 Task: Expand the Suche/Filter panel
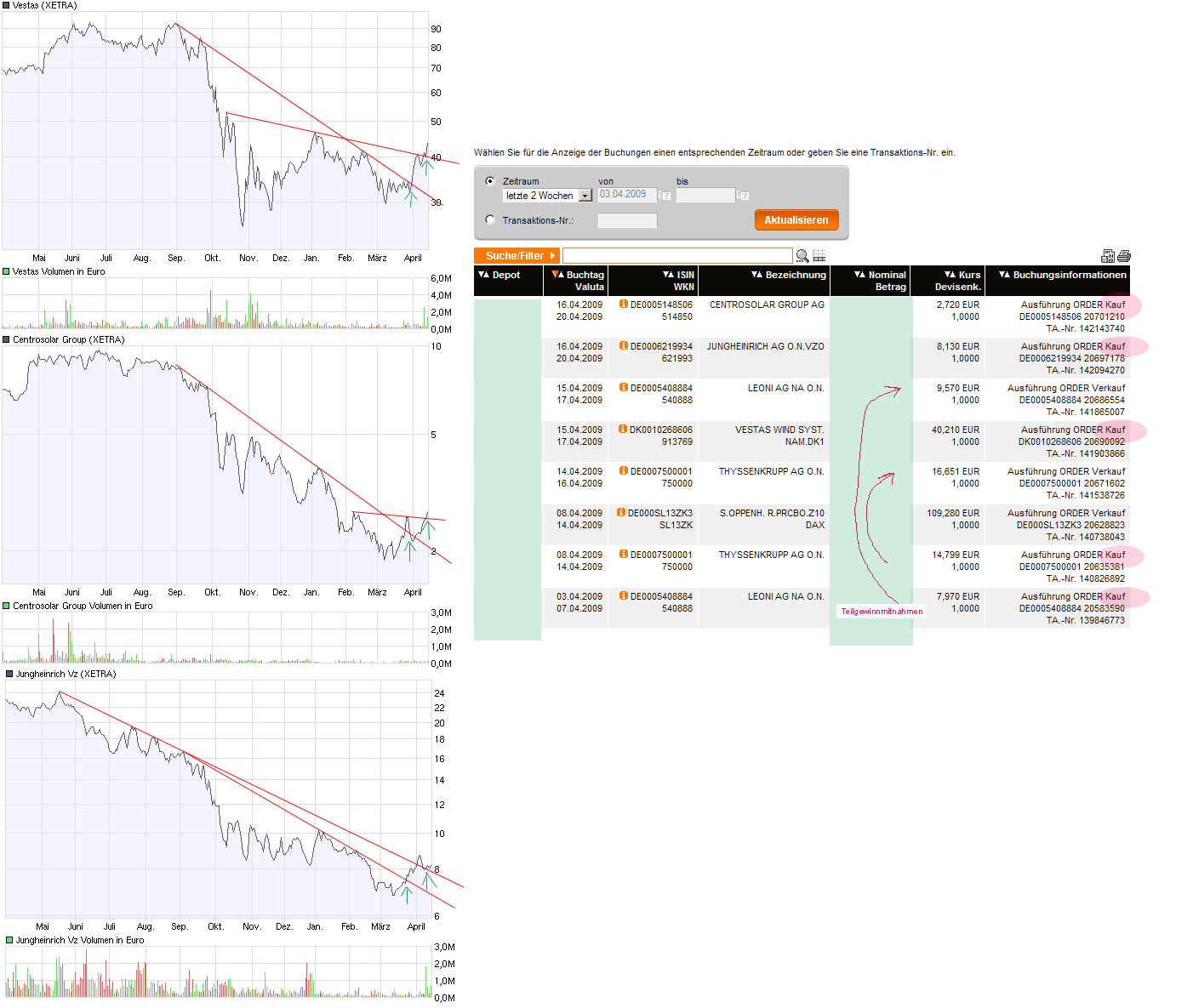pos(517,256)
